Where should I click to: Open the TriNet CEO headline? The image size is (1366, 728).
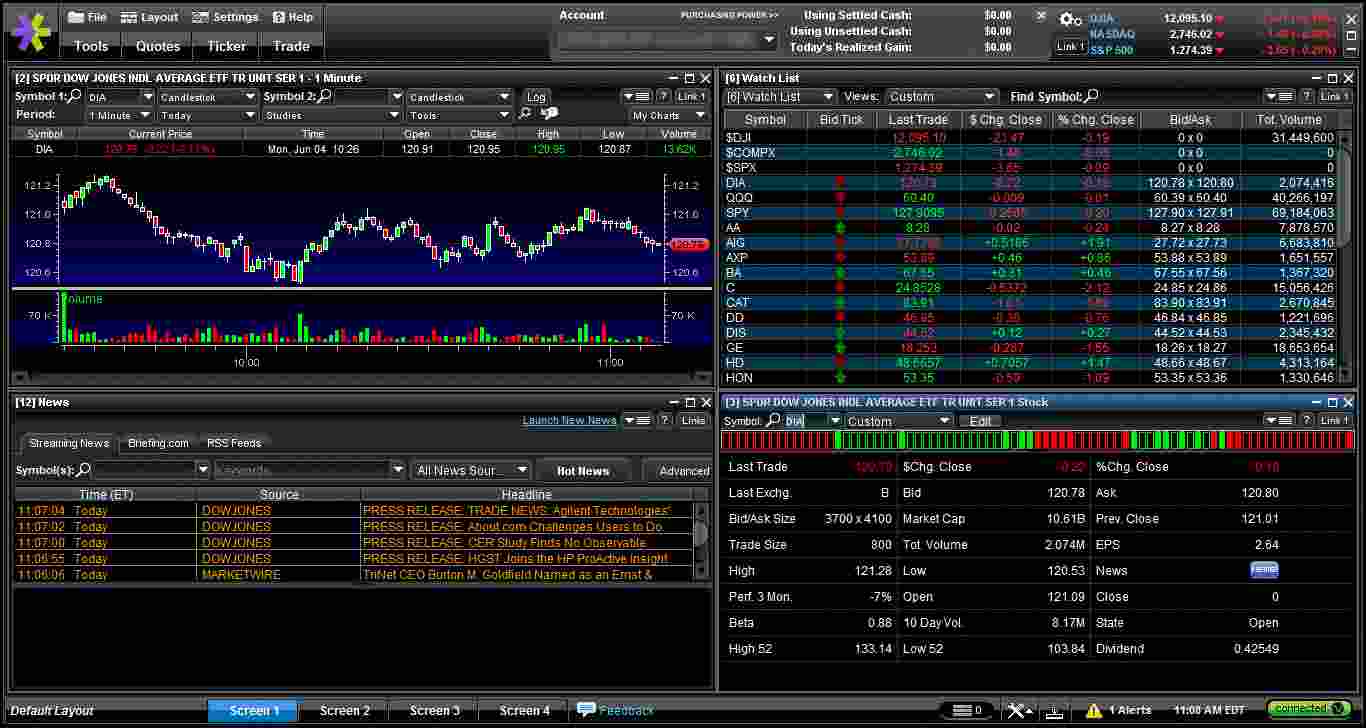pyautogui.click(x=508, y=575)
